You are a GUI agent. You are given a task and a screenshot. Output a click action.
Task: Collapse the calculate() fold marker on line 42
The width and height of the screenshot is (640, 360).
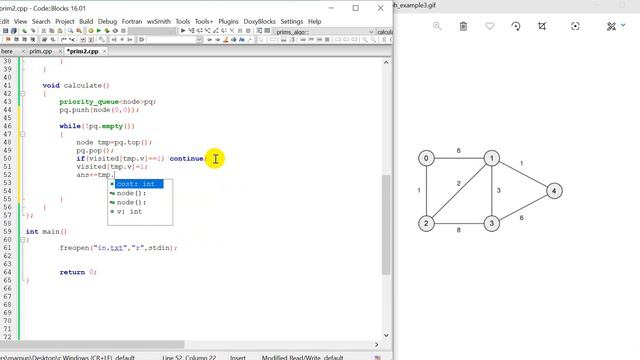[22, 93]
